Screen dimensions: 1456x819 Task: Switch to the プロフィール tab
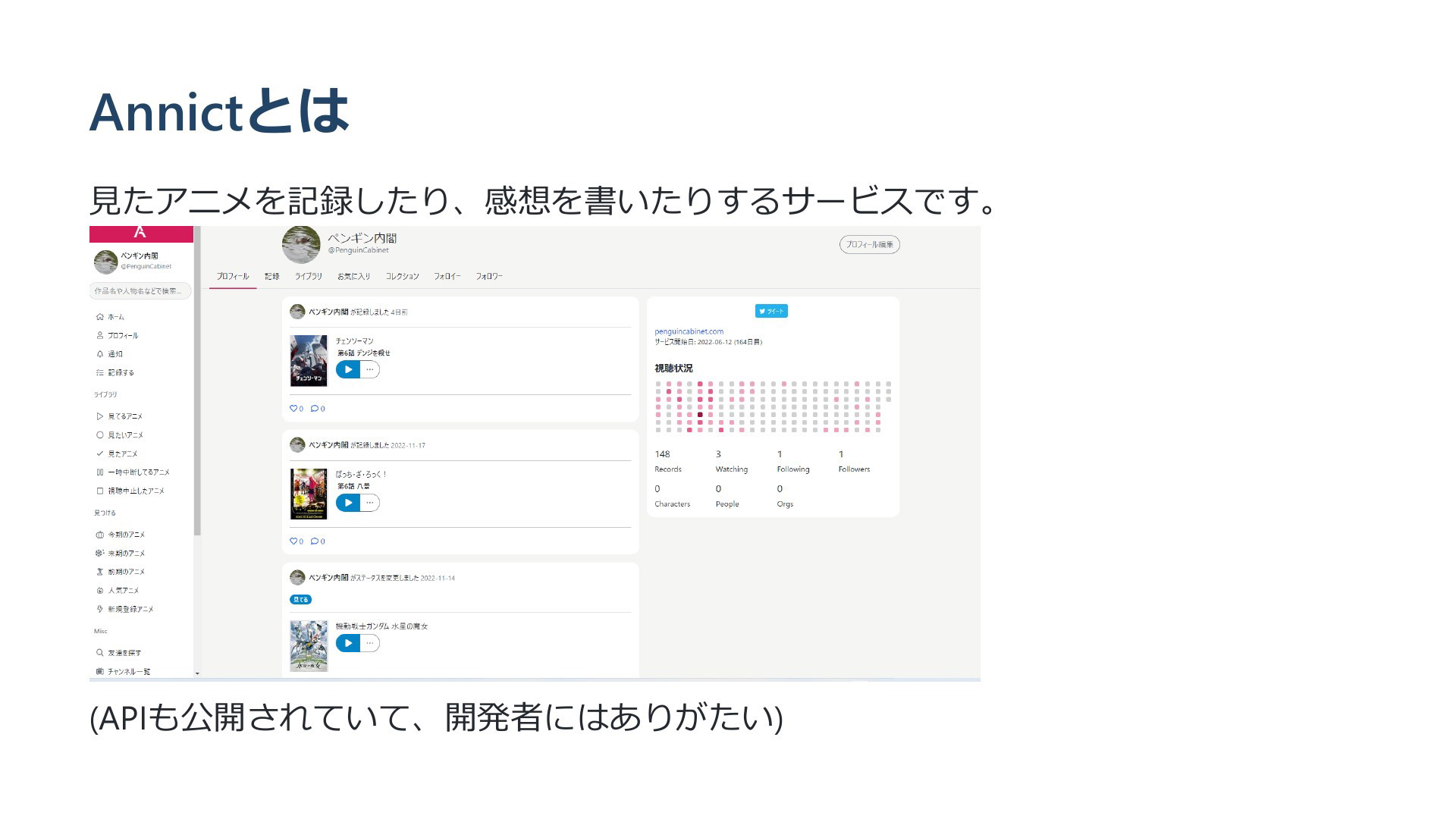point(233,277)
